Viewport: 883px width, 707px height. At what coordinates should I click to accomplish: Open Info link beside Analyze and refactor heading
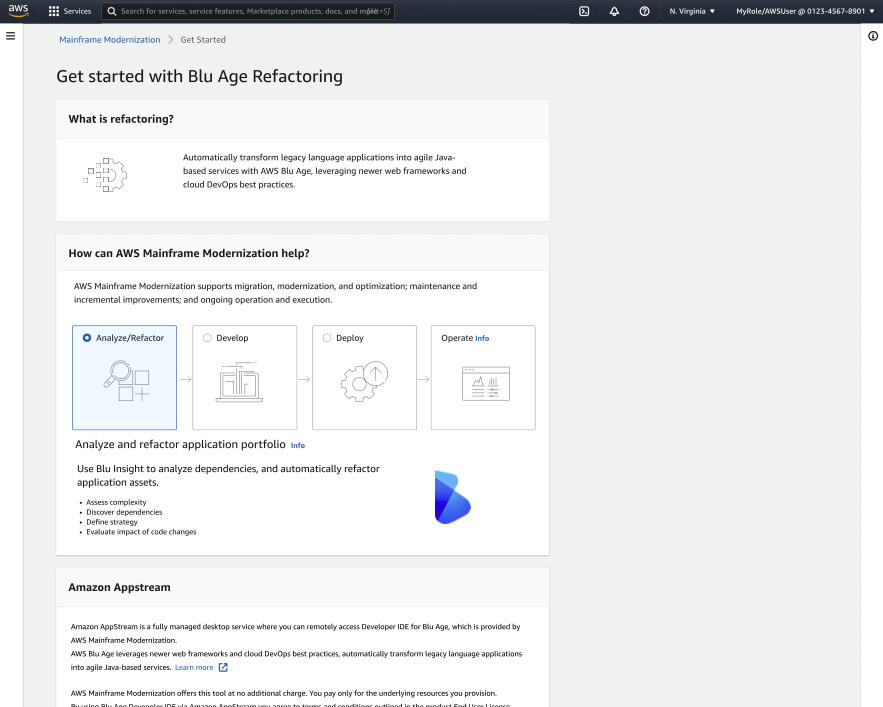(x=297, y=446)
